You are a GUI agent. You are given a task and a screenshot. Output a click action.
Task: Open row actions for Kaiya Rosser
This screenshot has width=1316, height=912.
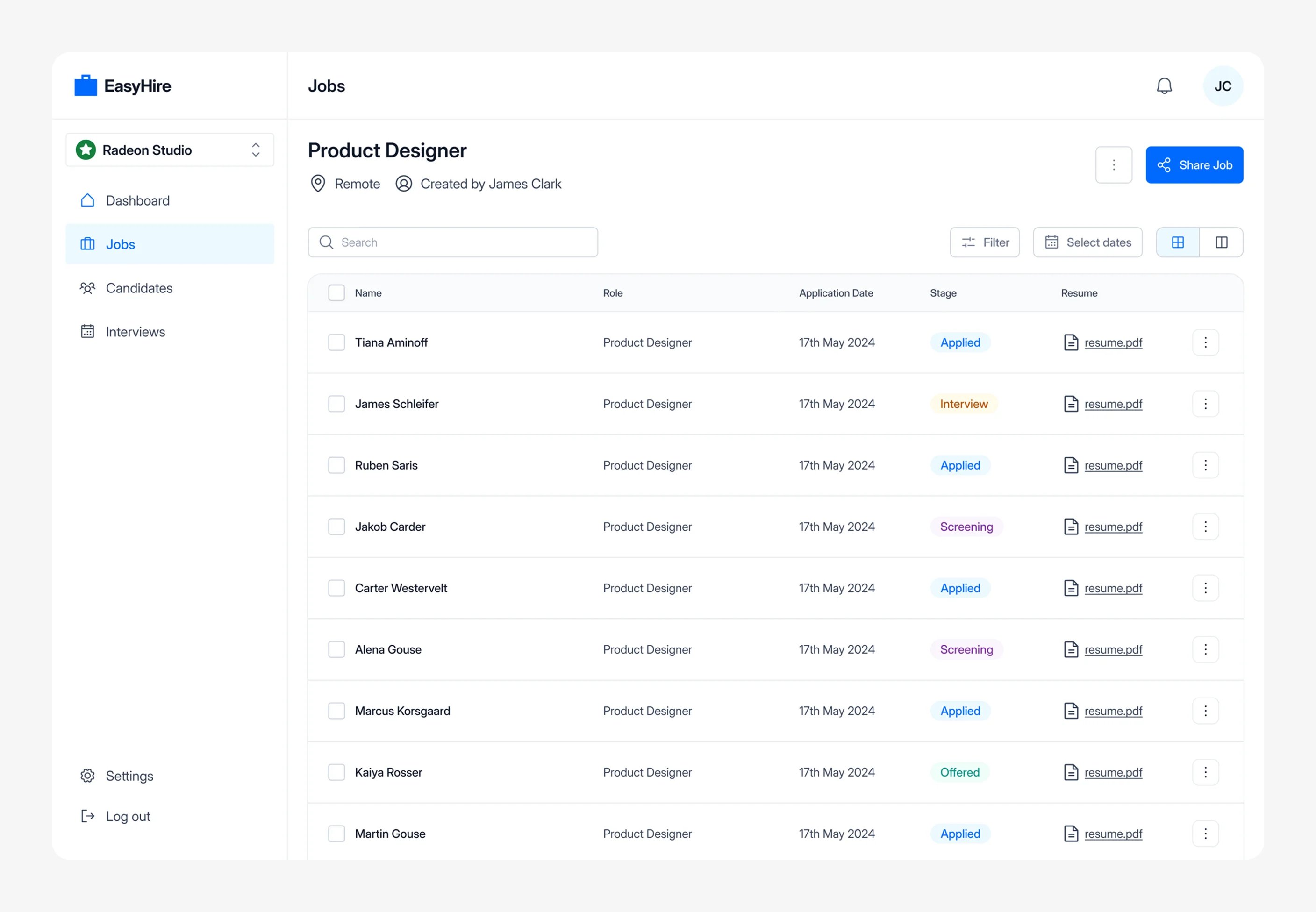click(1205, 772)
